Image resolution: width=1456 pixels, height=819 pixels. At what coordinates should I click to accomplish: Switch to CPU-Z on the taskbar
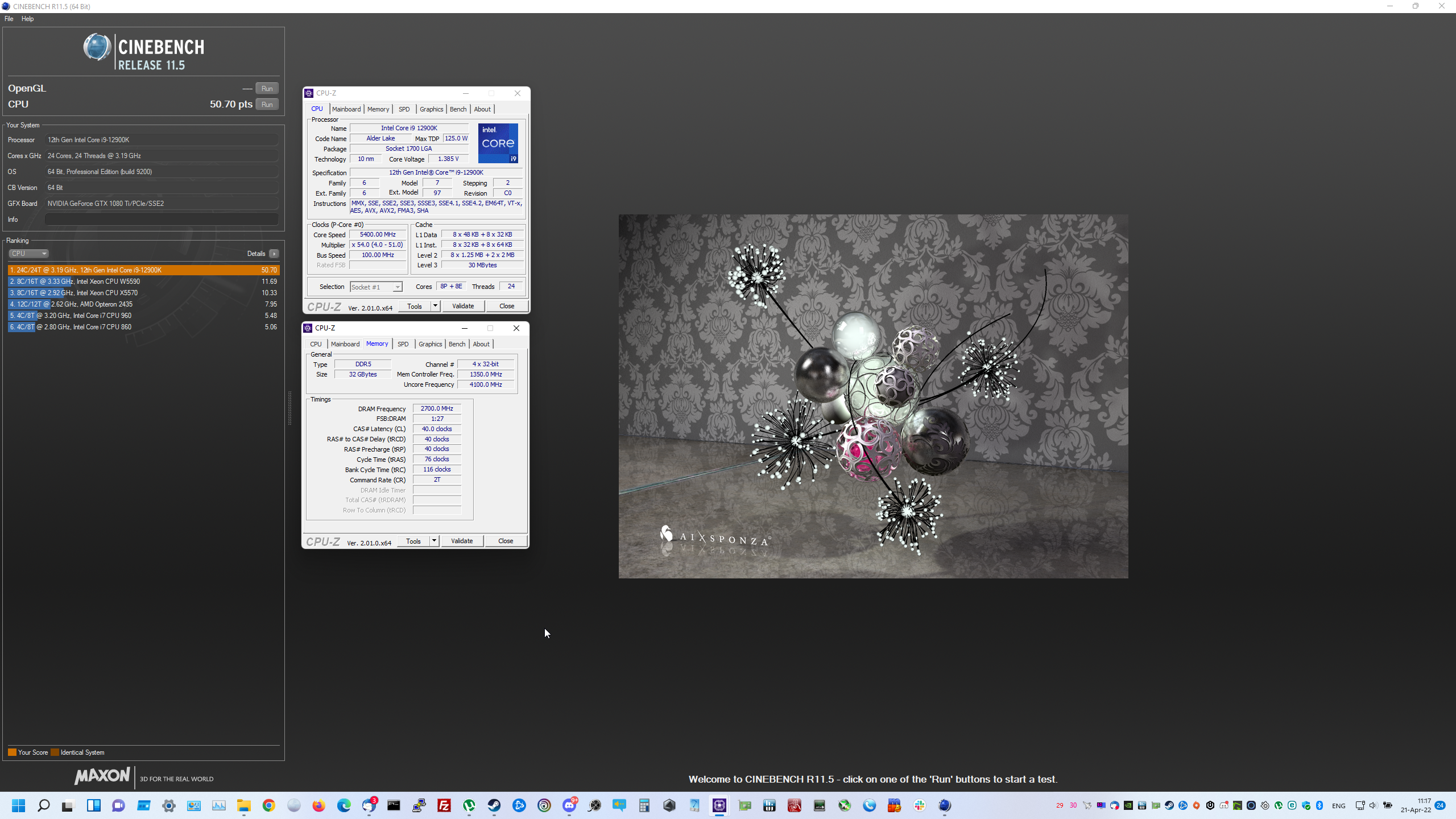click(719, 805)
